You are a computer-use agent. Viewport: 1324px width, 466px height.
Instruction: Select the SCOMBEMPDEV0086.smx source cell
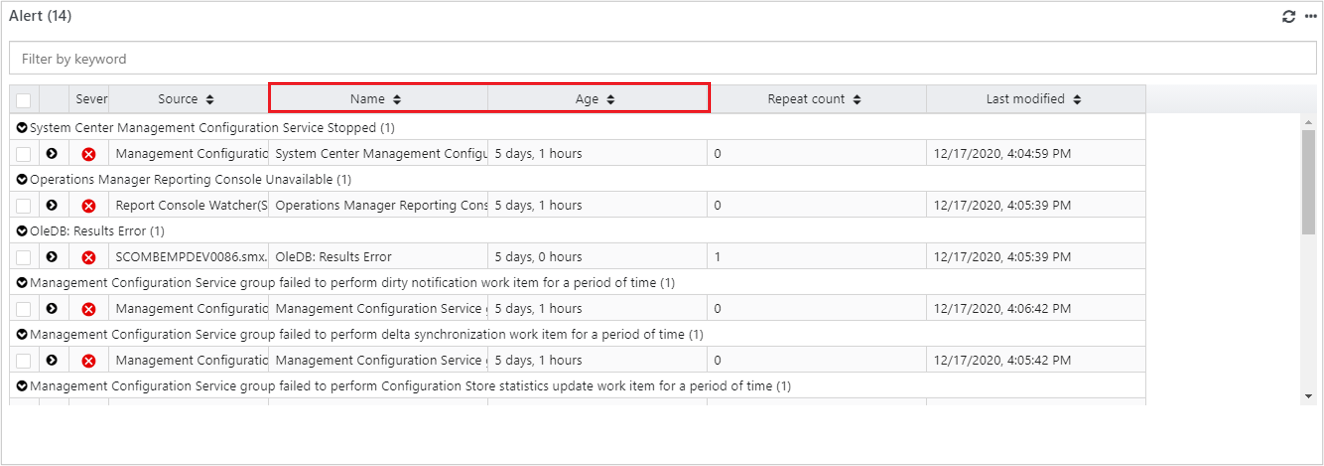pos(189,257)
